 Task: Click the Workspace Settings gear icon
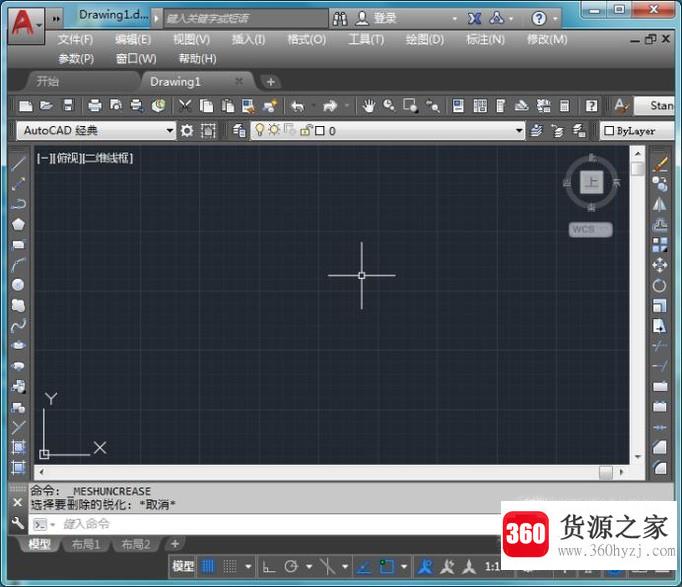coord(187,130)
